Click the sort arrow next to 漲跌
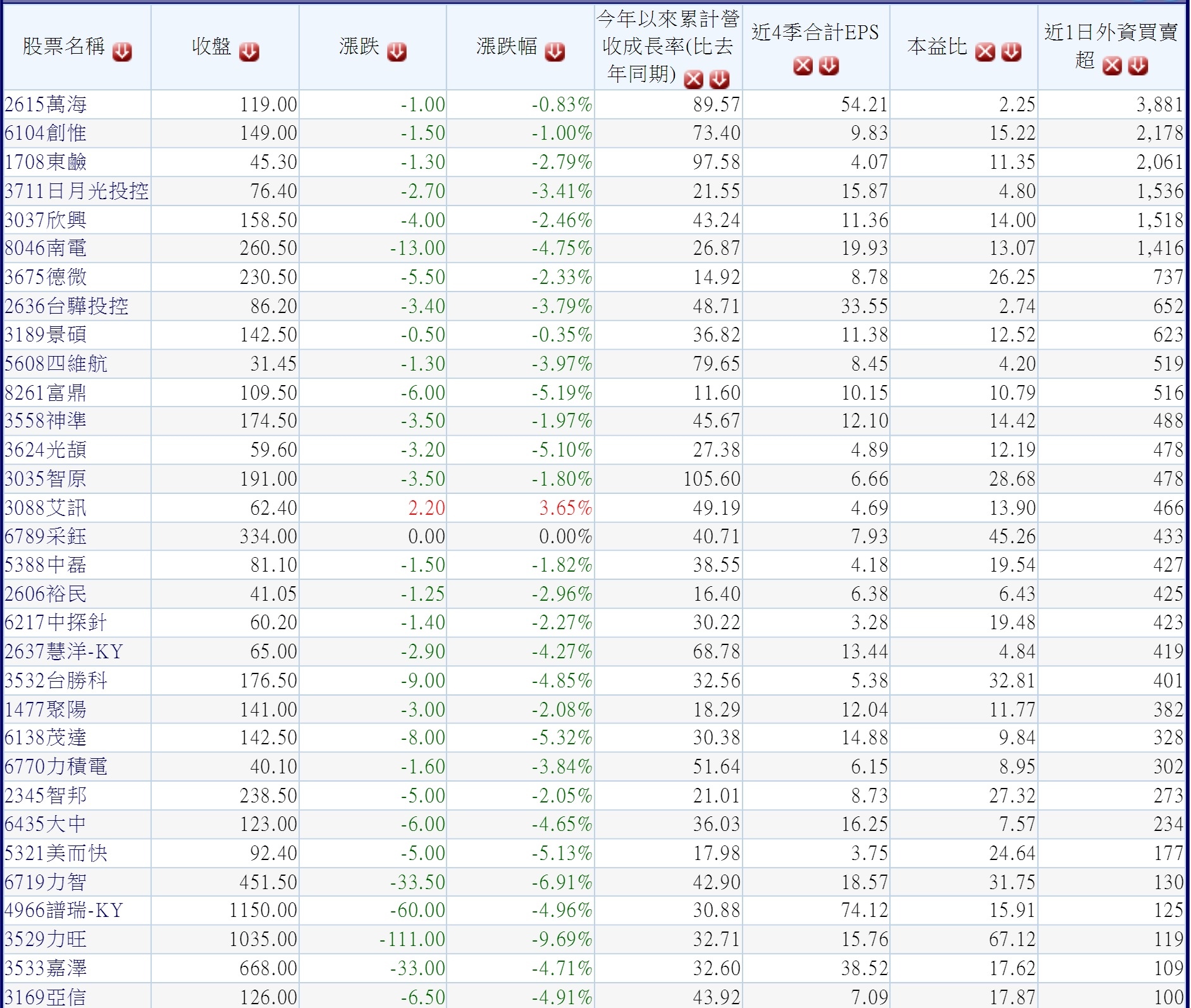The width and height of the screenshot is (1191, 1008). click(x=397, y=52)
